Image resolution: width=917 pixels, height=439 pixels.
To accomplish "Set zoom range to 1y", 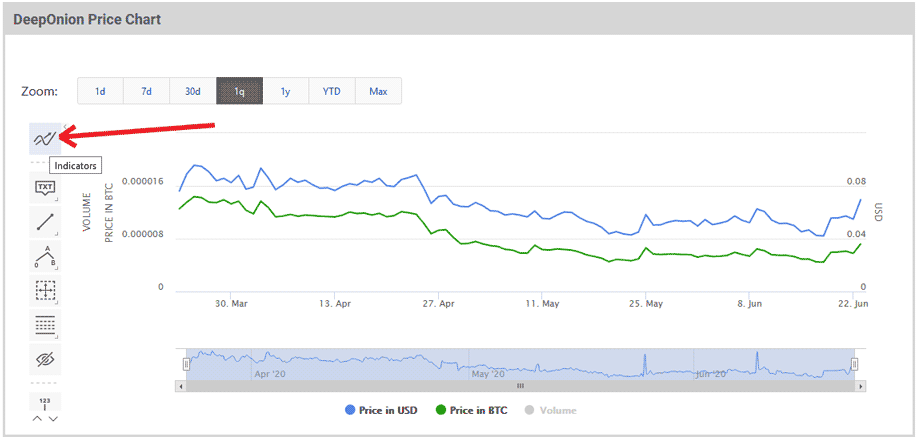I will (285, 91).
